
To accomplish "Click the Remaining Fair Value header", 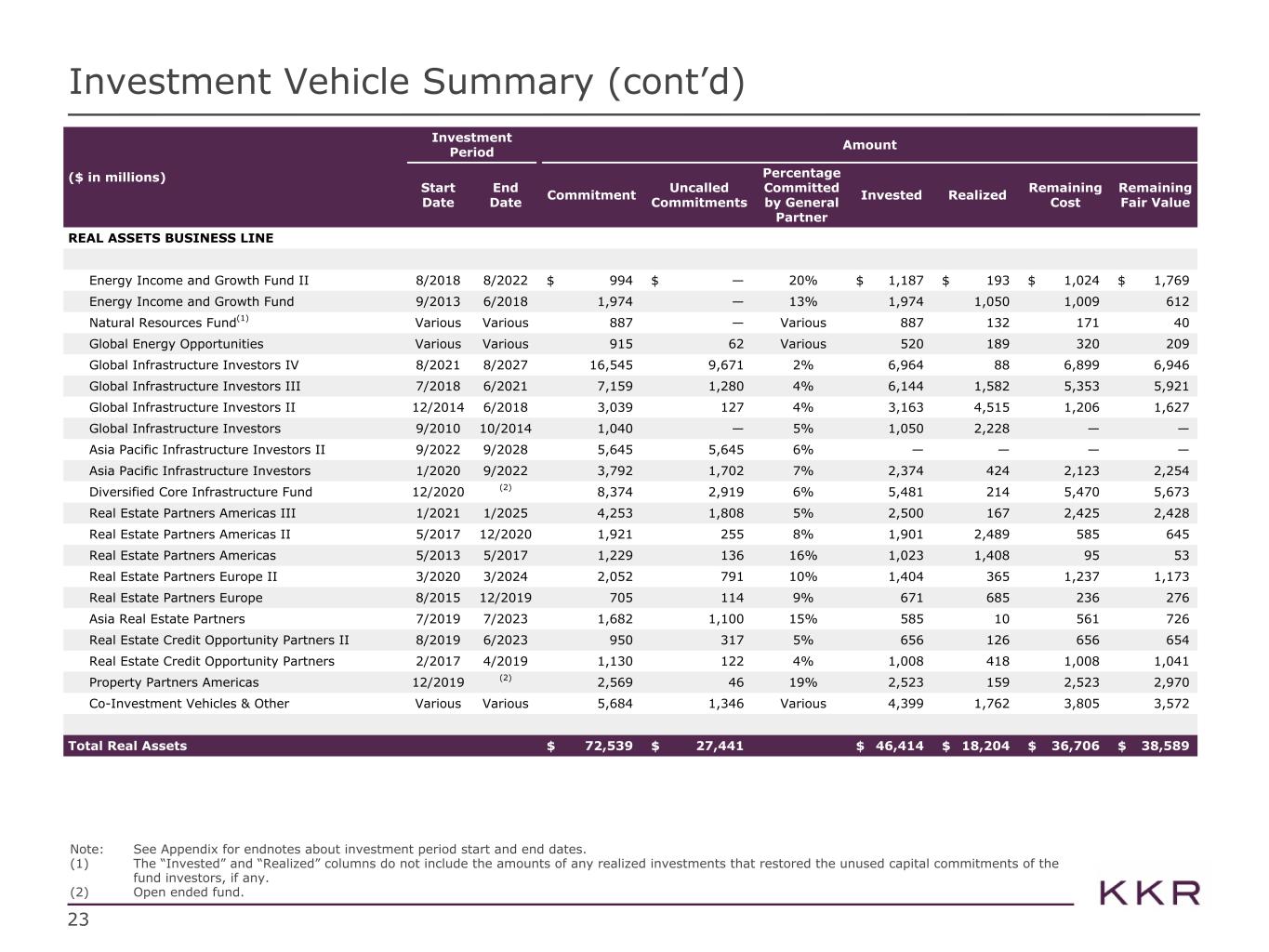I will click(1154, 195).
